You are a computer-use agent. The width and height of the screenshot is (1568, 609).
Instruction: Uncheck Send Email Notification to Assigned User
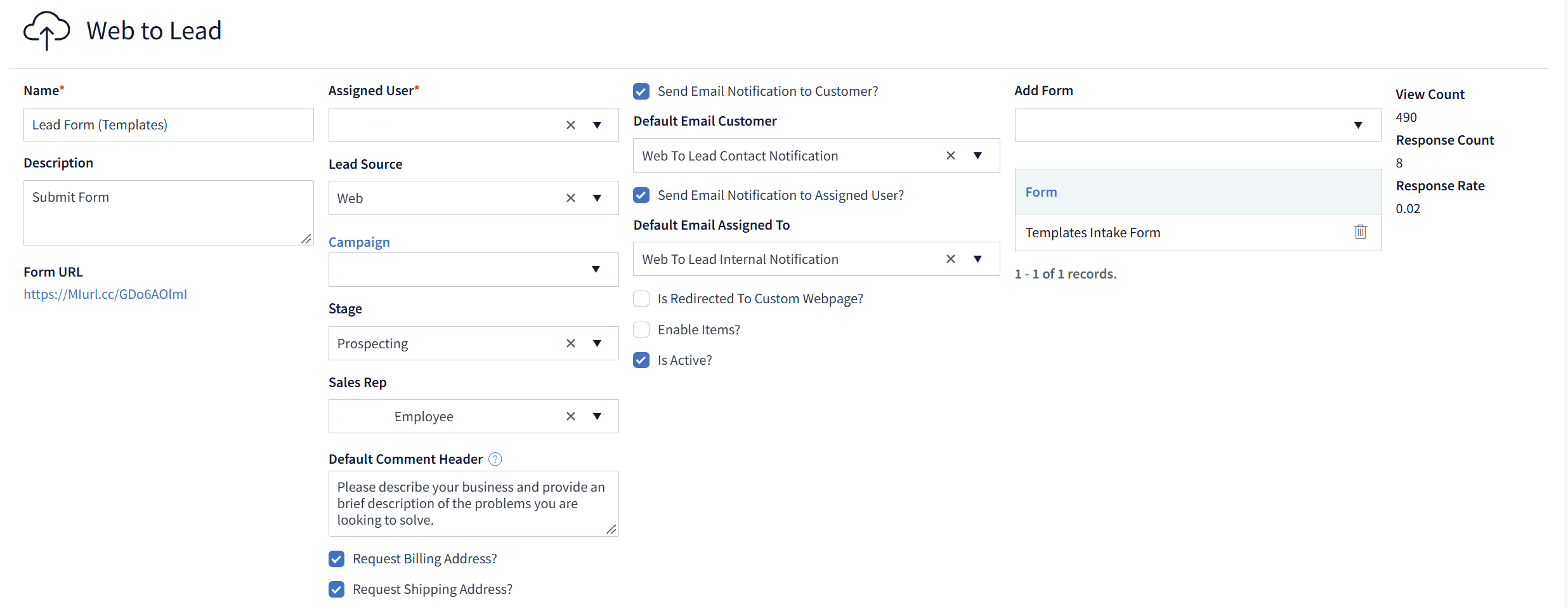pos(641,195)
